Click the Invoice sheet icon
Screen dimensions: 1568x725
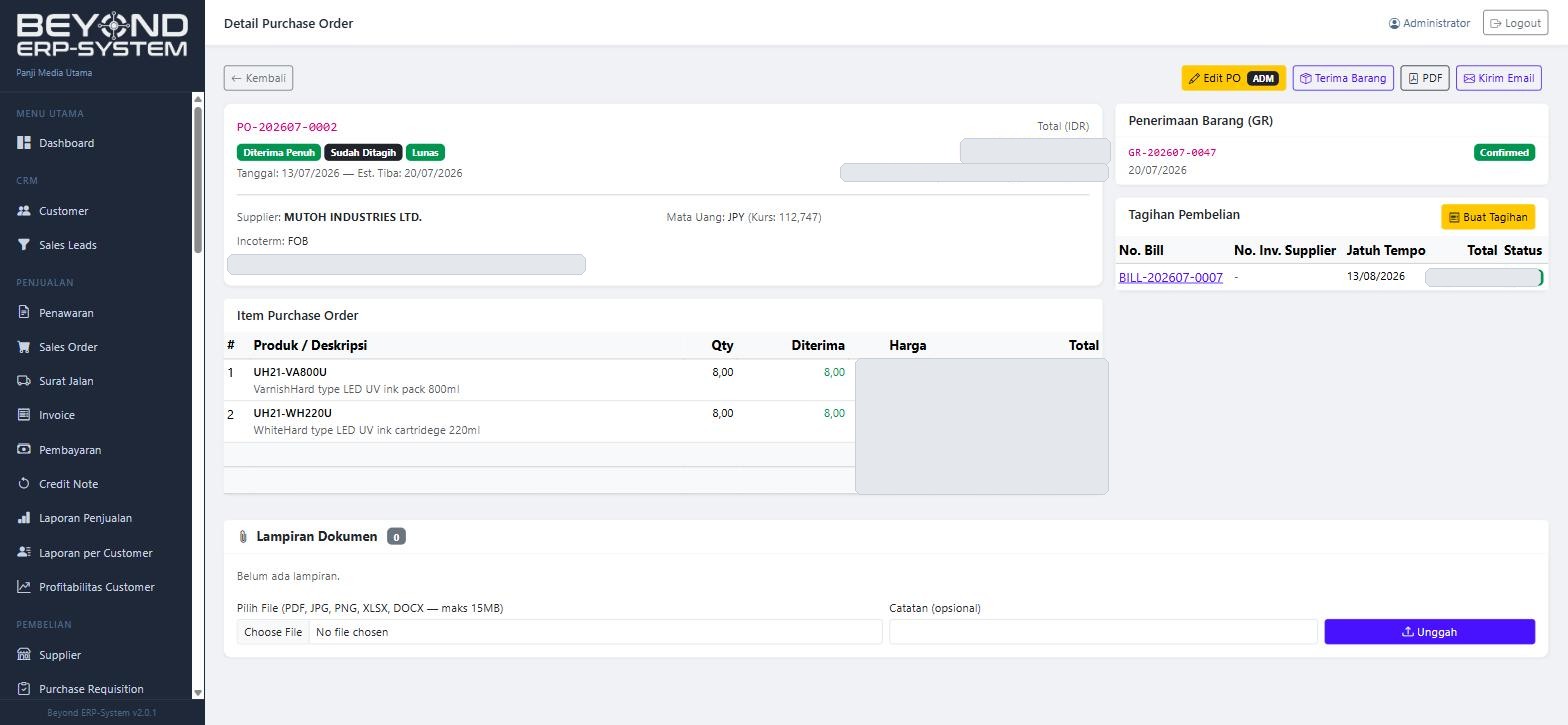tap(24, 415)
